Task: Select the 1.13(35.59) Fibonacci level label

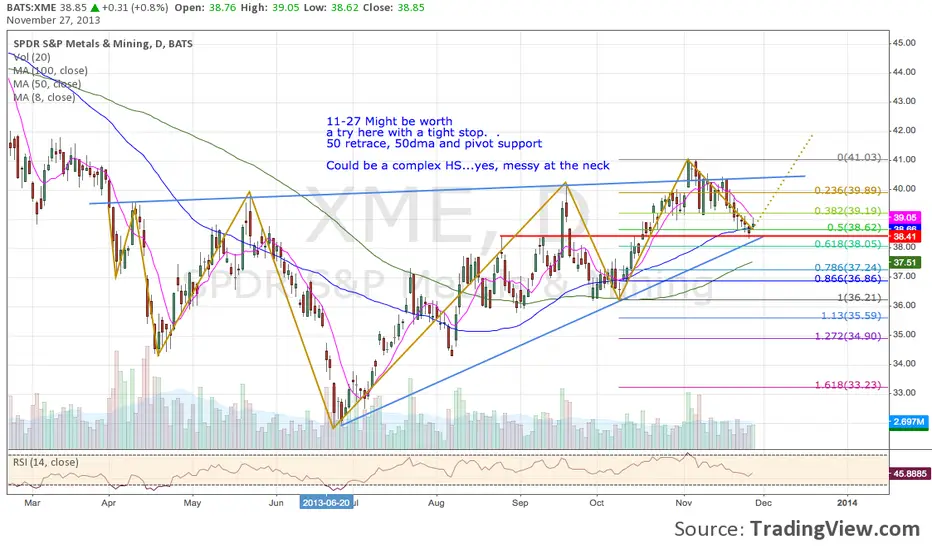Action: coord(851,316)
